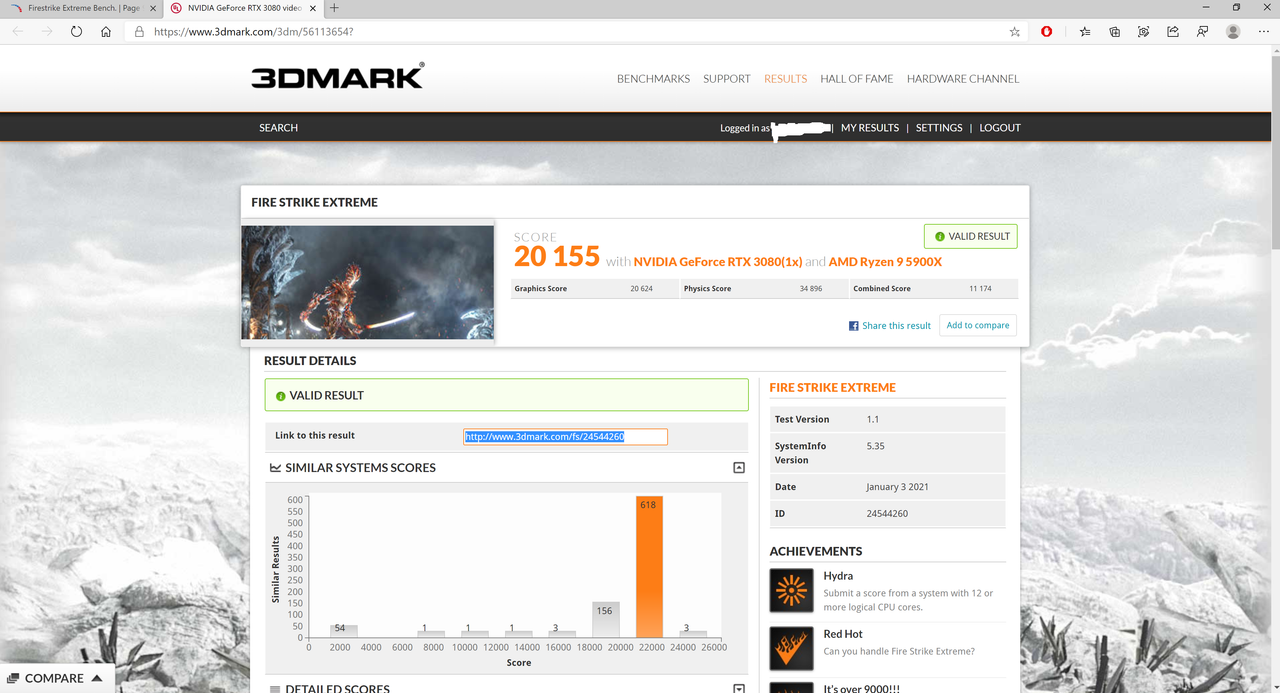
Task: Go back using browser back arrow
Action: 17,32
